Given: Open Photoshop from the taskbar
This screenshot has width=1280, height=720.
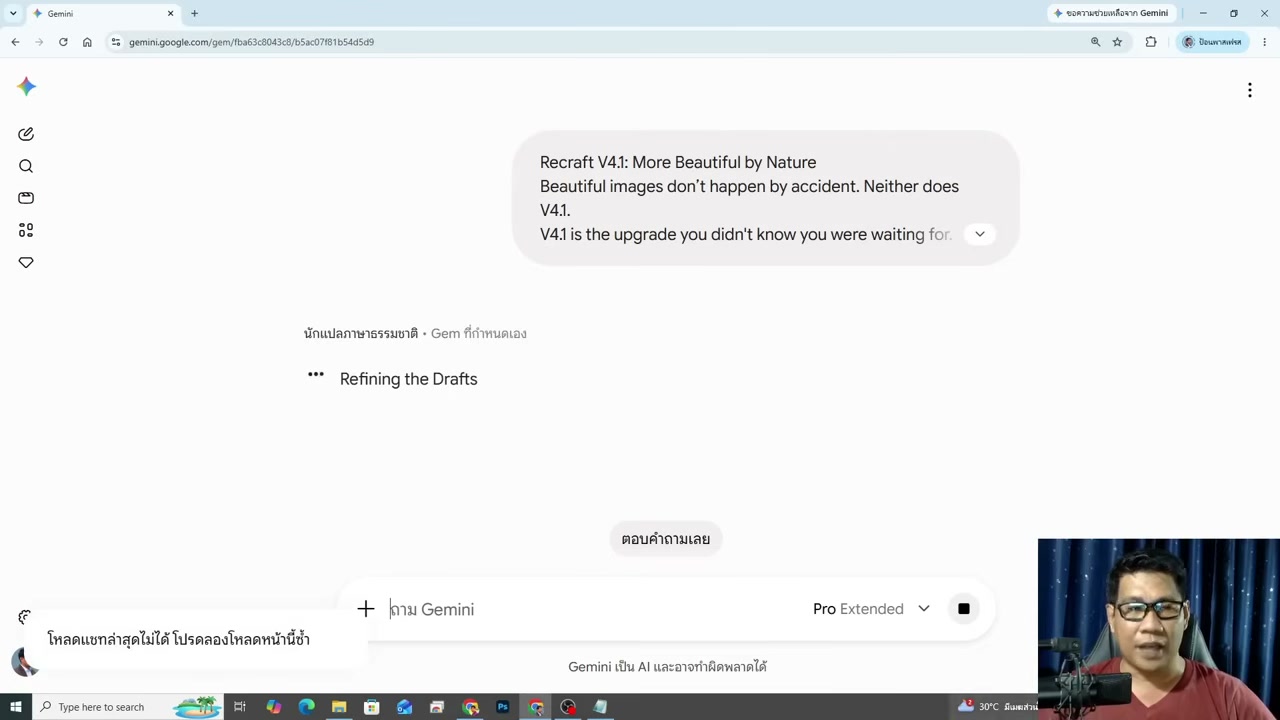Looking at the screenshot, I should pos(503,707).
